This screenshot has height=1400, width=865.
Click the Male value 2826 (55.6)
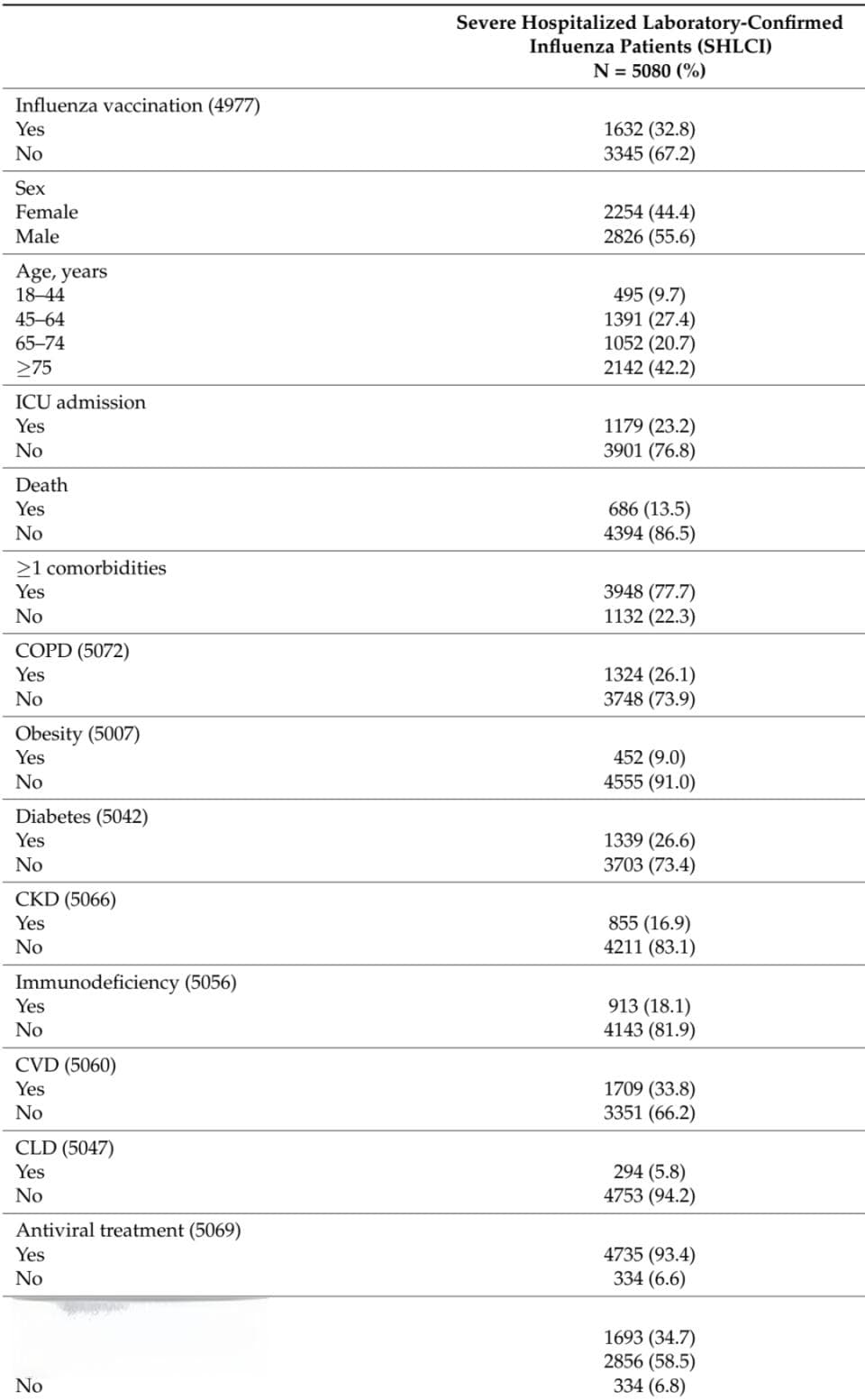[649, 237]
